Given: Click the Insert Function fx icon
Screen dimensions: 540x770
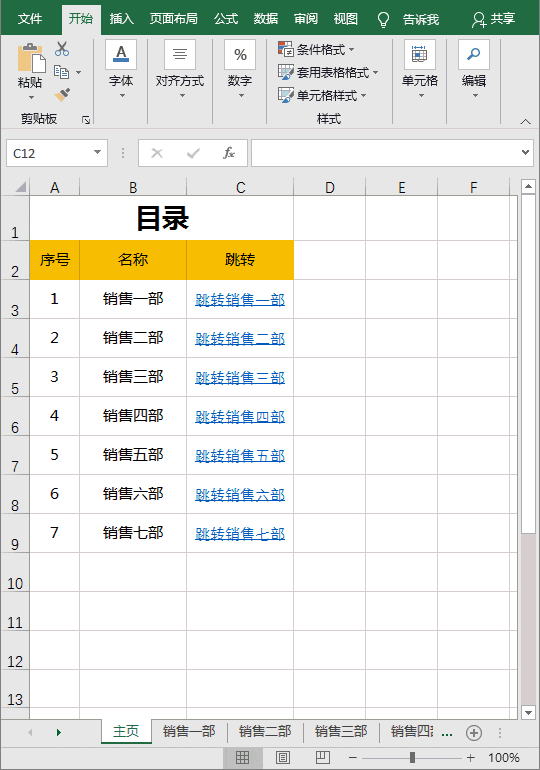Looking at the screenshot, I should (229, 153).
